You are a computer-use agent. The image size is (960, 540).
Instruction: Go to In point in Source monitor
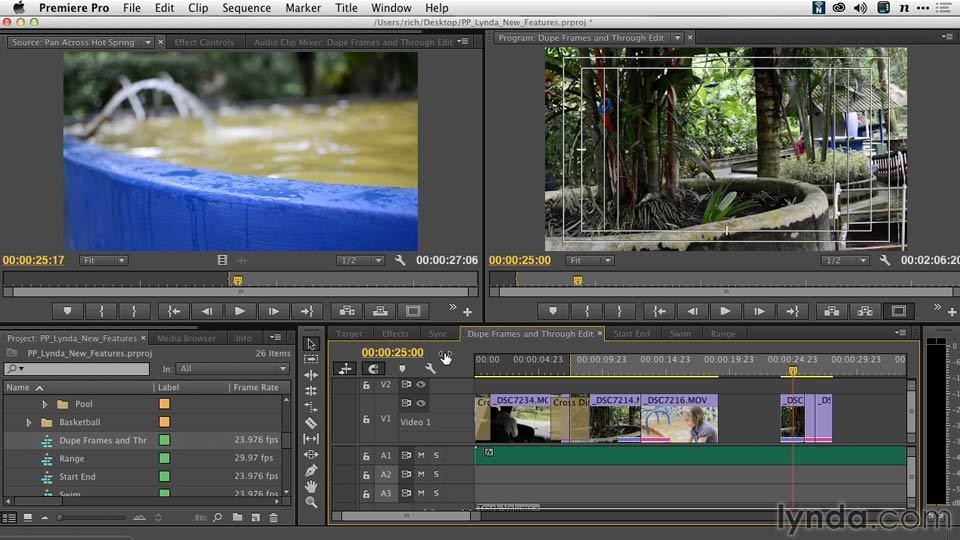tap(174, 311)
